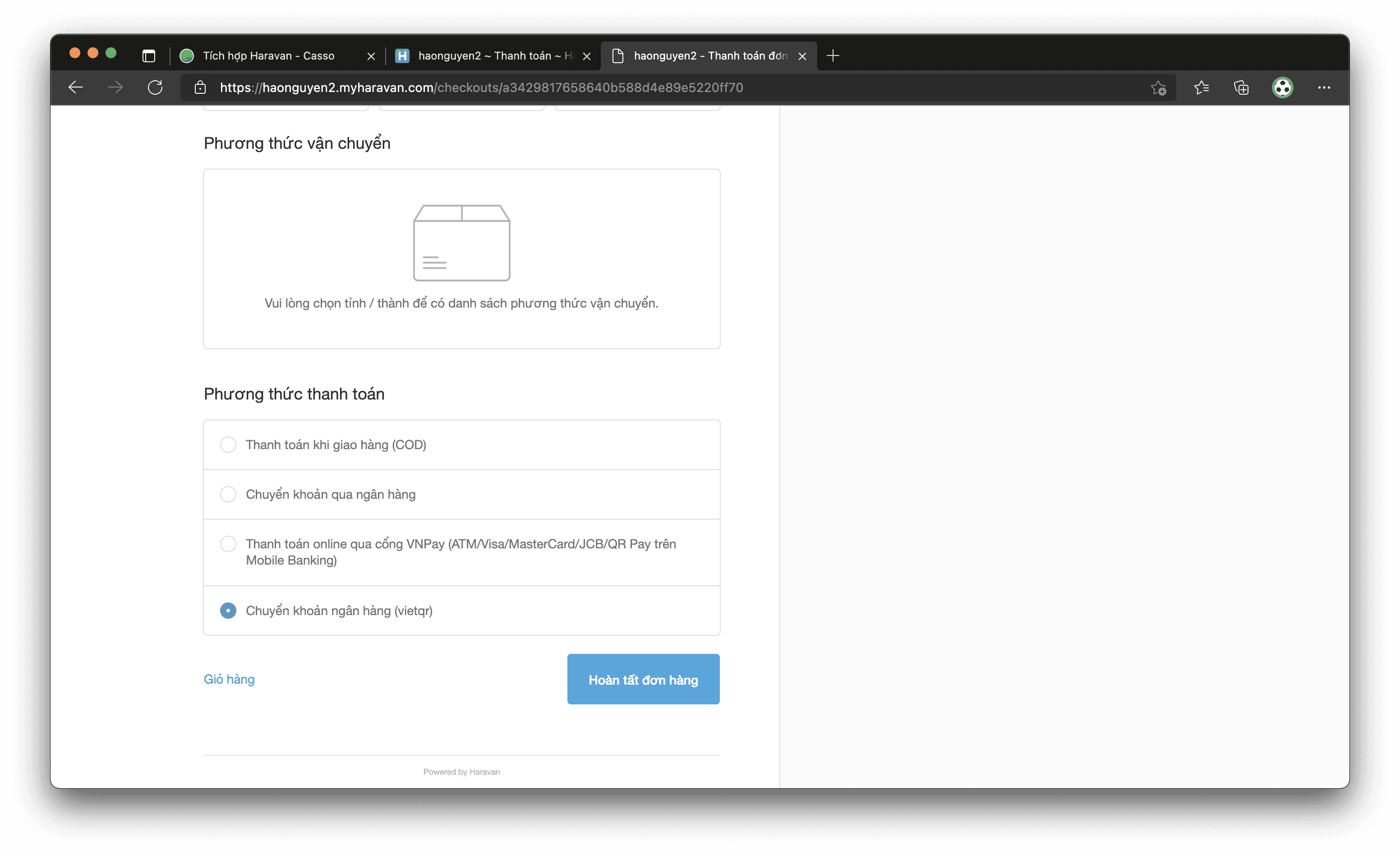Open browser settings and more menu

(x=1324, y=87)
